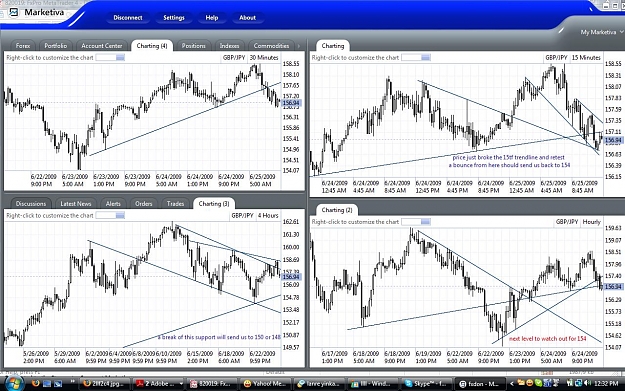625x391 pixels.
Task: Select the Charting (3) tab
Action: point(214,204)
